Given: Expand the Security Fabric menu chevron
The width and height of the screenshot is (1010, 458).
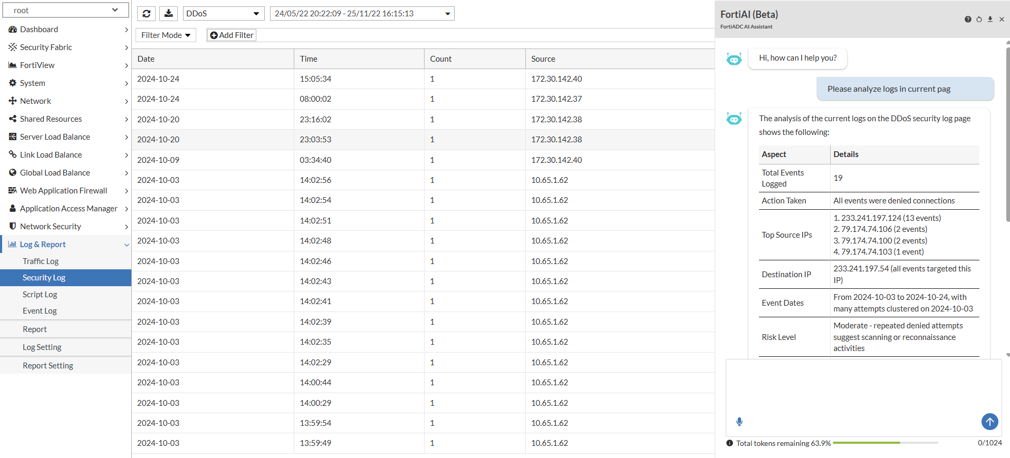Looking at the screenshot, I should tap(126, 48).
